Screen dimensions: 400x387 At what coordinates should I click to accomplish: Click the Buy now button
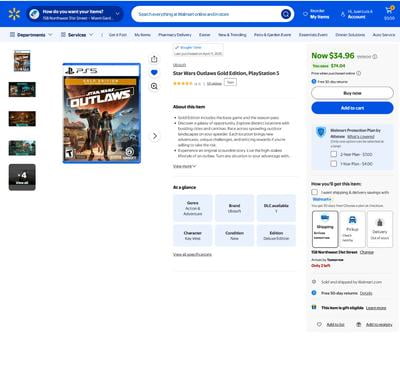click(352, 93)
